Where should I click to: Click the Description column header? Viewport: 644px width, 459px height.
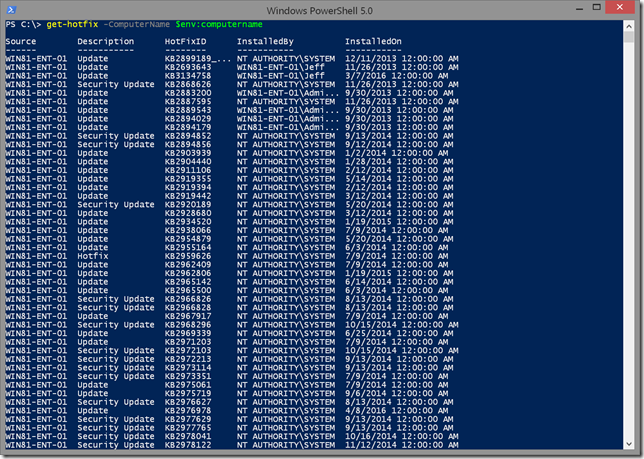click(x=106, y=41)
